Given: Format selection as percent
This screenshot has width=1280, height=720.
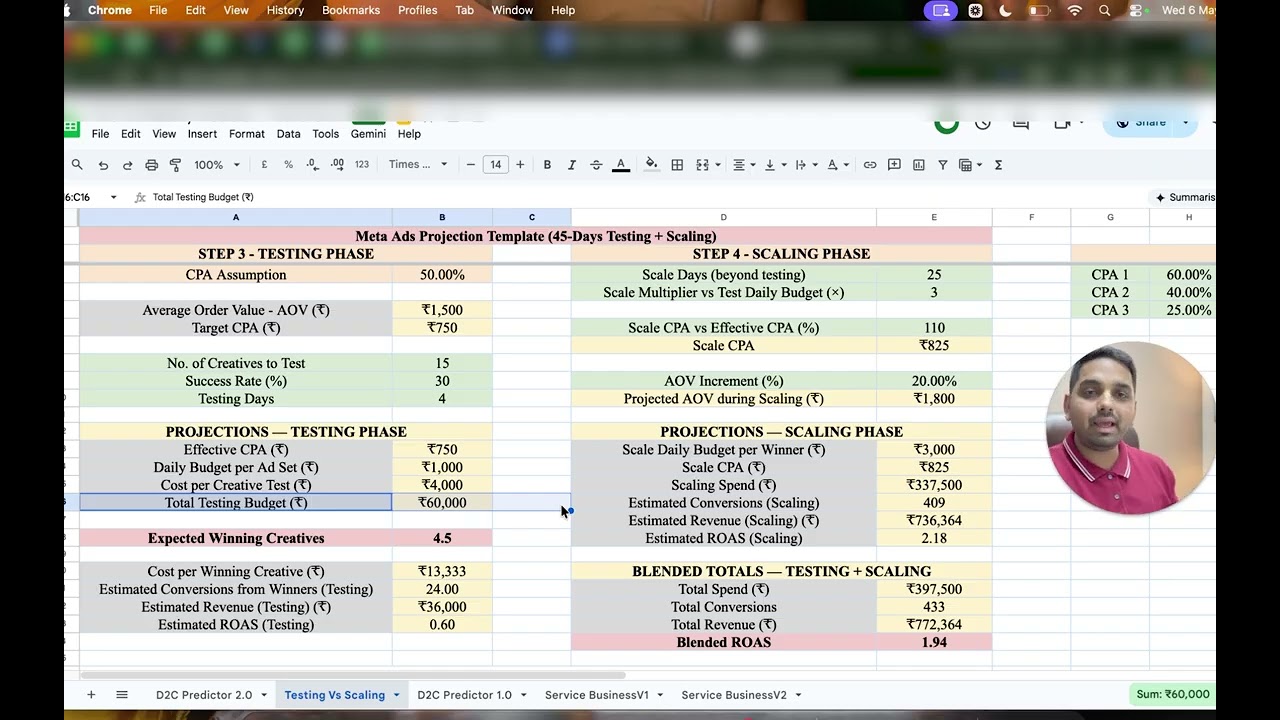Looking at the screenshot, I should point(288,165).
